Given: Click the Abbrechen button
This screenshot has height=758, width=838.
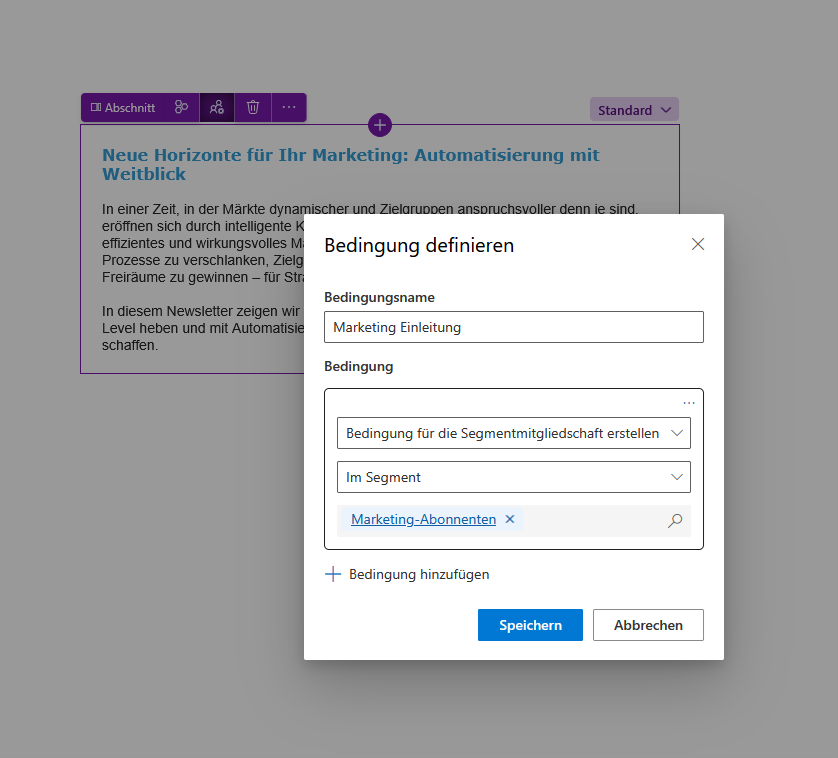Looking at the screenshot, I should coord(648,625).
